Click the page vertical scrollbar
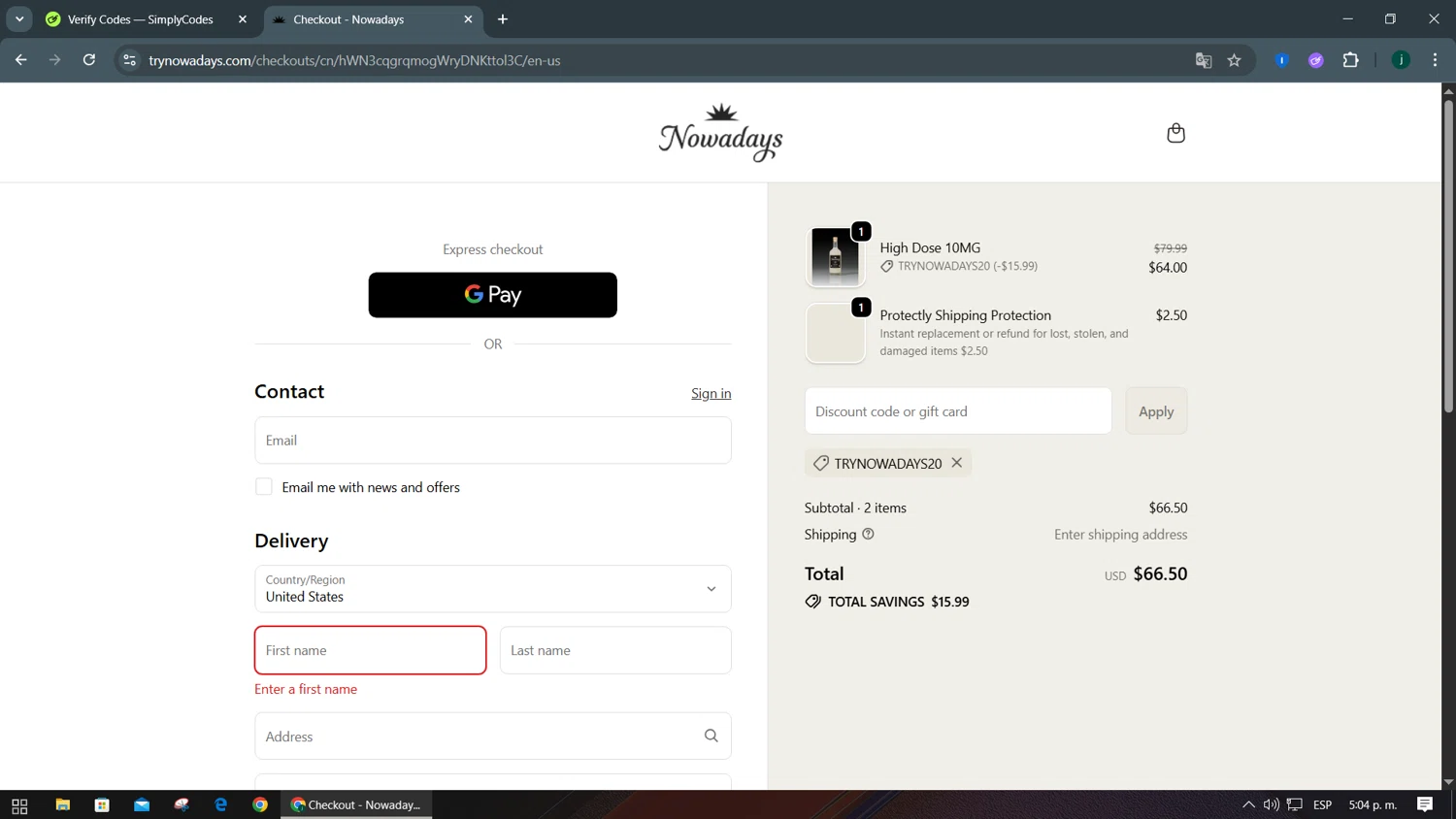This screenshot has height=819, width=1456. click(1448, 257)
